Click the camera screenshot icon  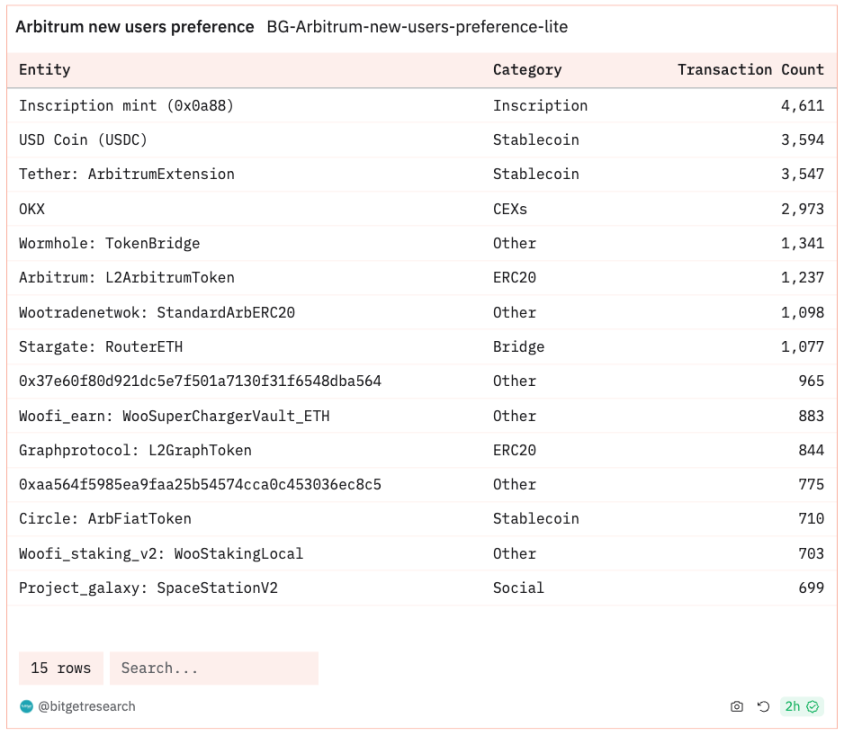tap(737, 707)
